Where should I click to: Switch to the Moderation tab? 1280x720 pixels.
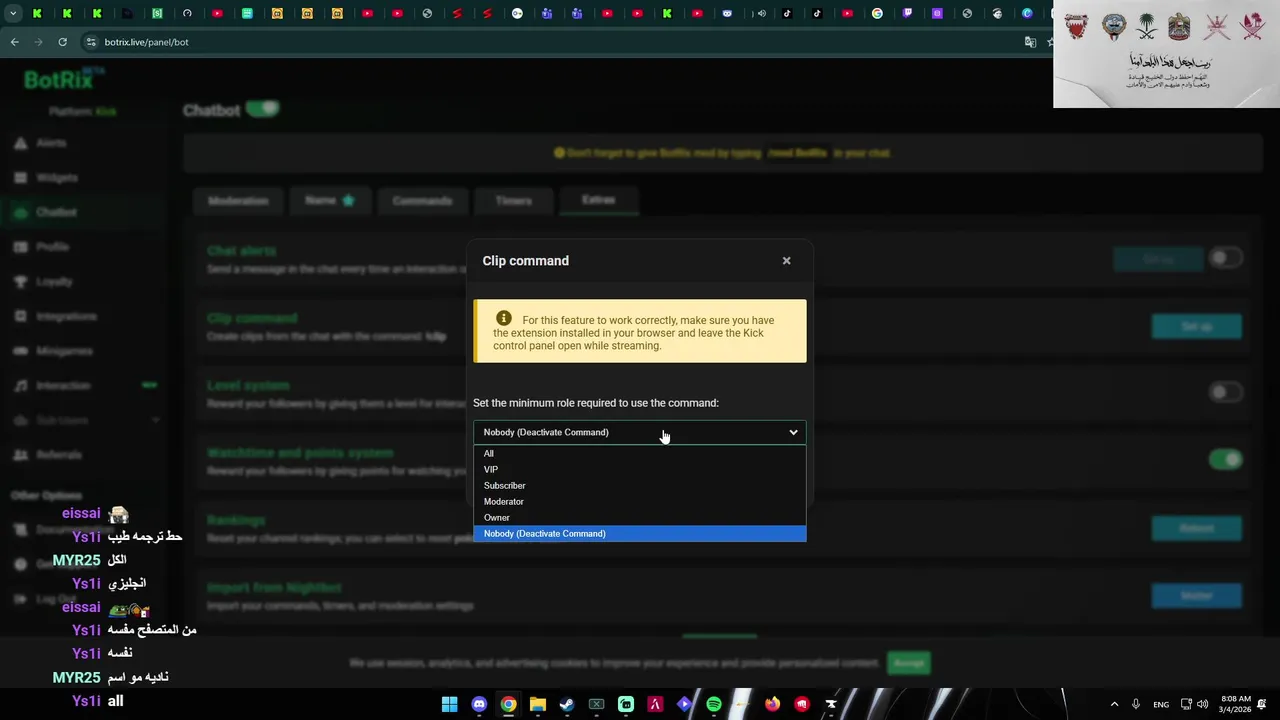pyautogui.click(x=238, y=201)
